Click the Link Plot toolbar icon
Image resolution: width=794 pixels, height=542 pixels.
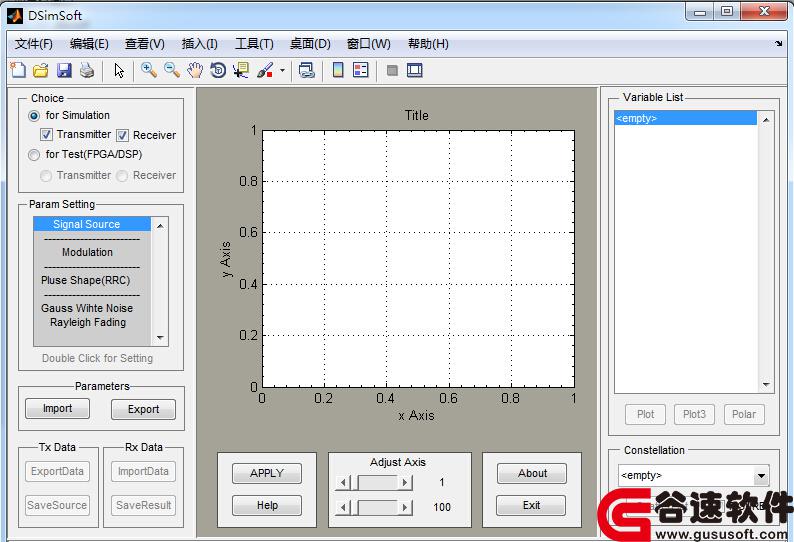306,70
